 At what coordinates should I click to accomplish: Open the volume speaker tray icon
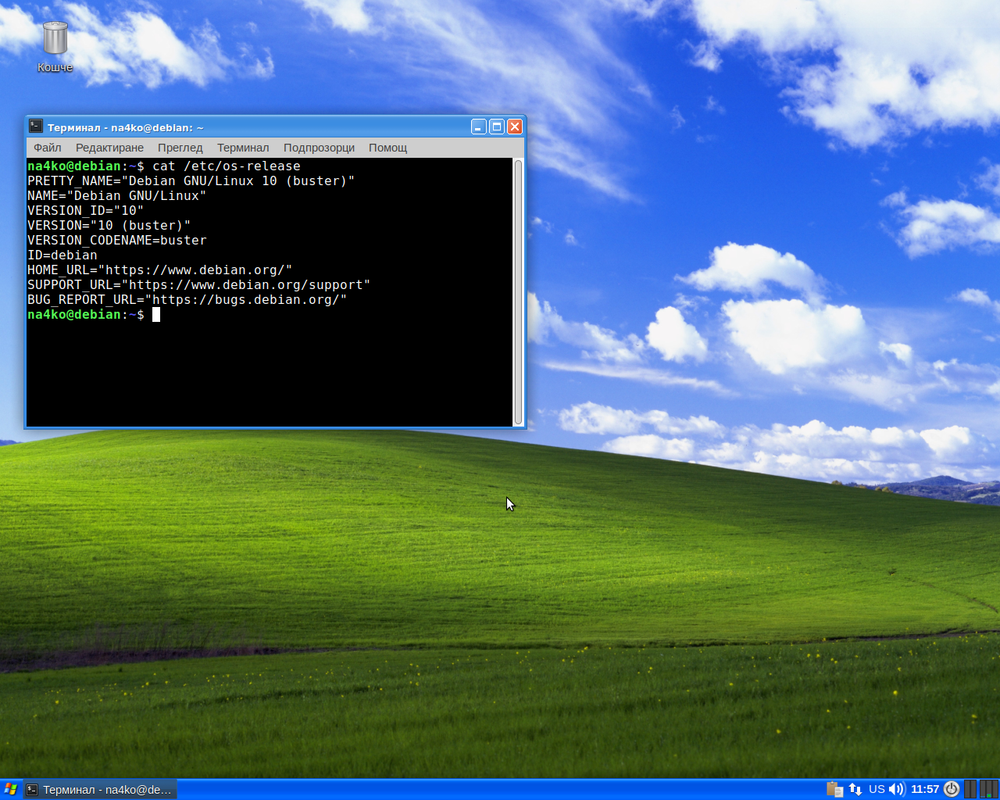point(896,789)
